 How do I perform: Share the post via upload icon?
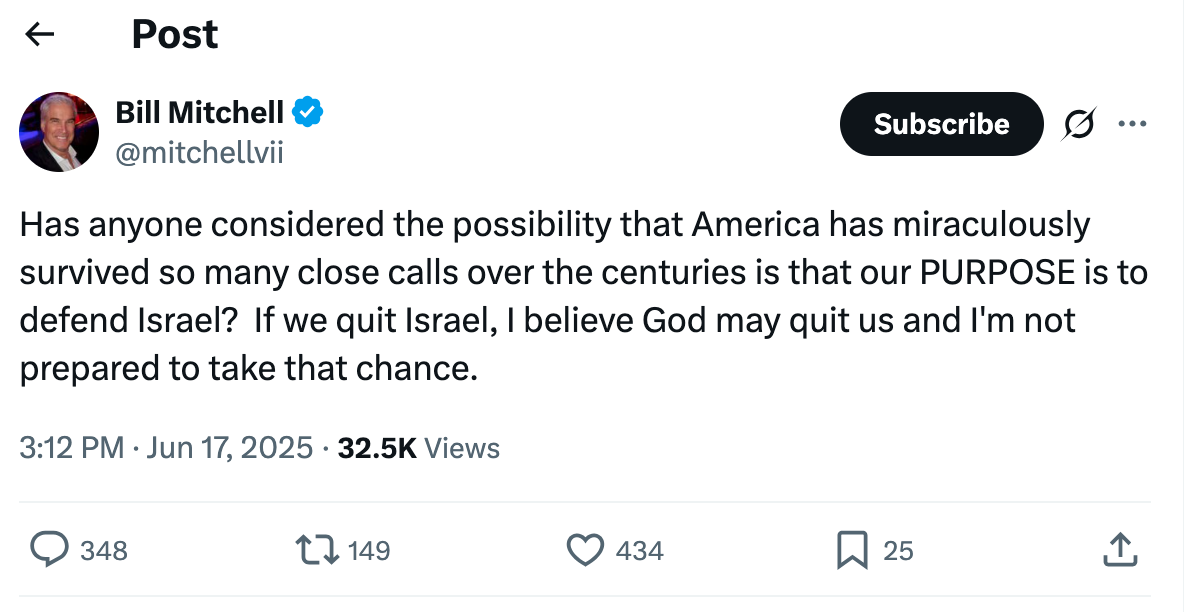pos(1120,549)
